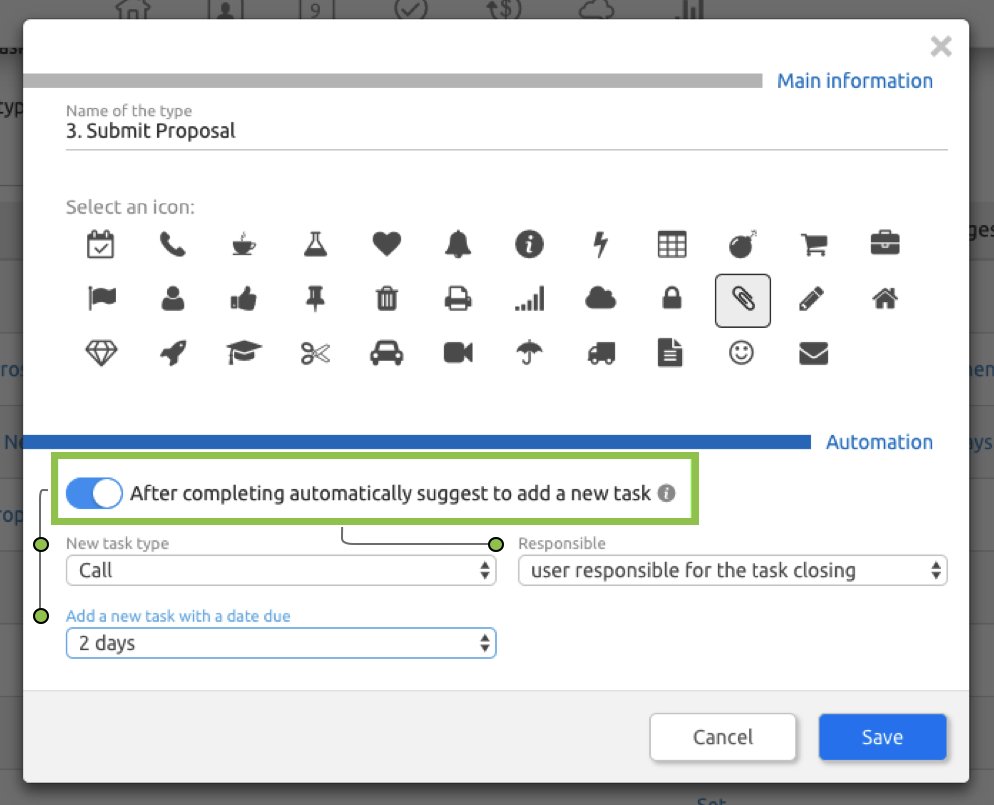Select the umbrella icon
994x805 pixels.
click(529, 353)
